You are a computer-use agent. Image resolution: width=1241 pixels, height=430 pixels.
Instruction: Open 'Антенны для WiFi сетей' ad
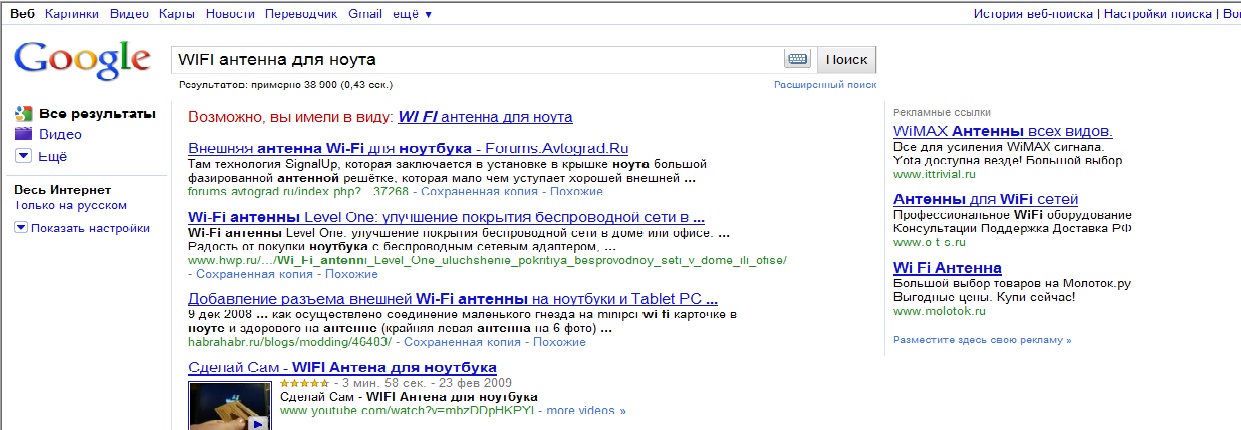[x=985, y=199]
